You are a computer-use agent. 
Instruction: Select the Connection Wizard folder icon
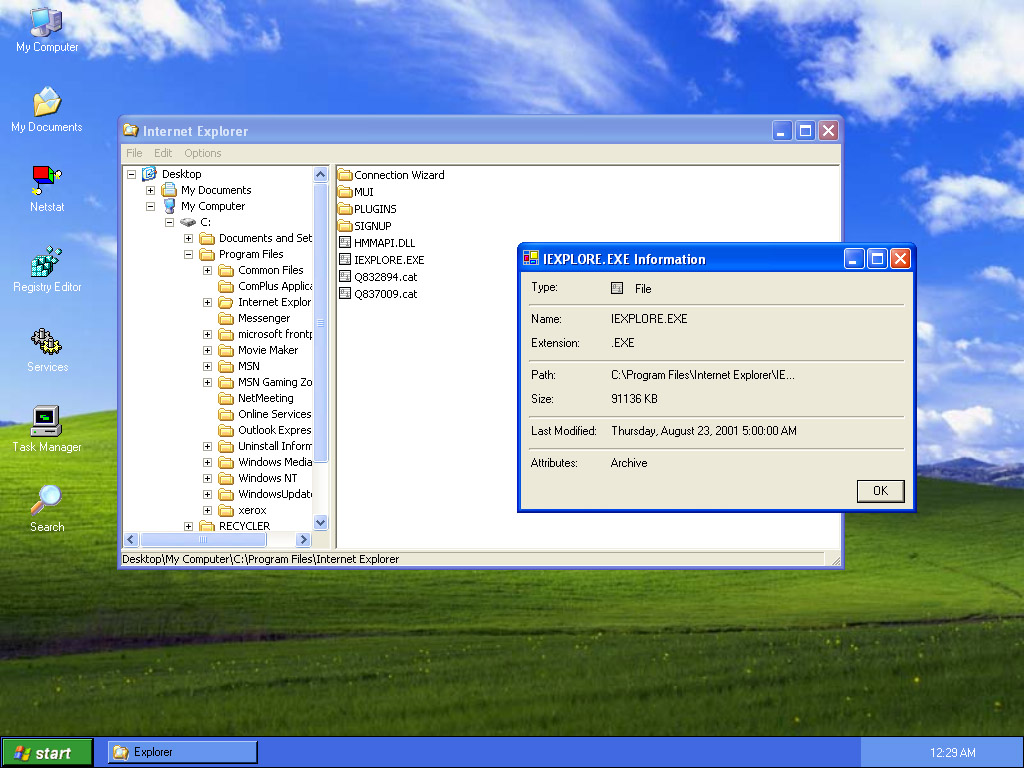coord(345,175)
